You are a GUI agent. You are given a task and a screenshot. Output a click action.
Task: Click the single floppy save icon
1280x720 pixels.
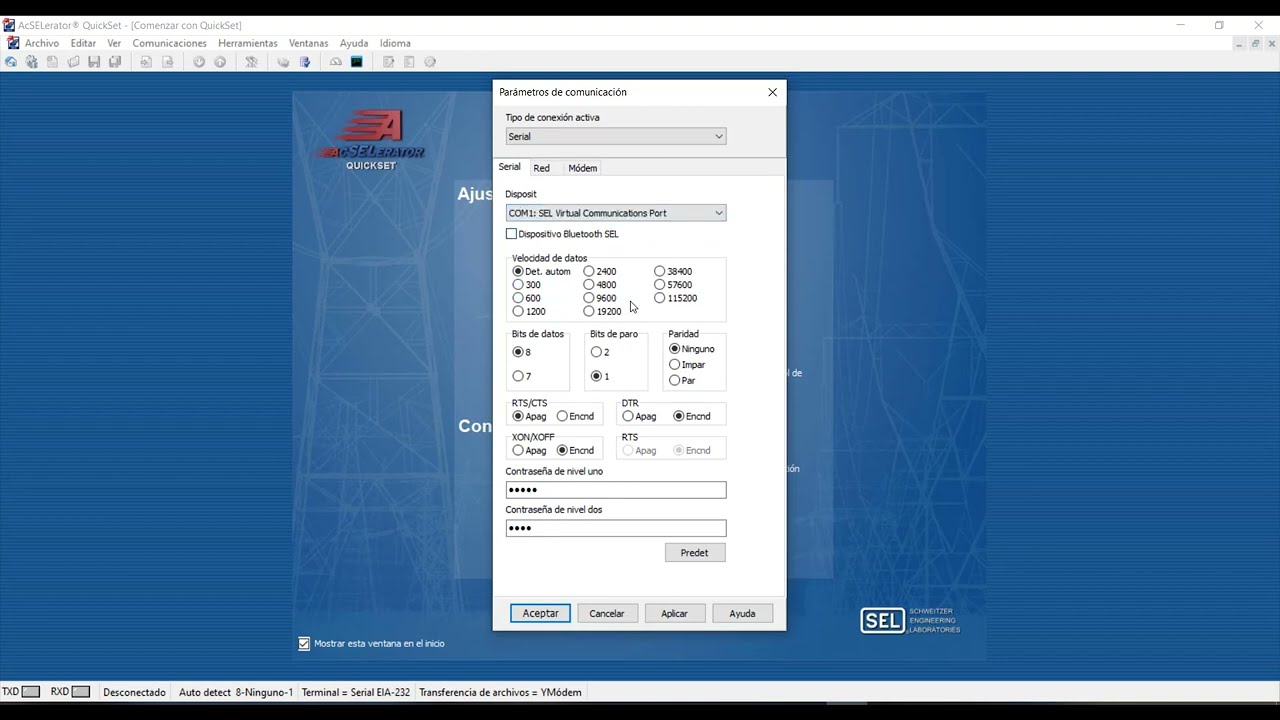click(x=94, y=62)
